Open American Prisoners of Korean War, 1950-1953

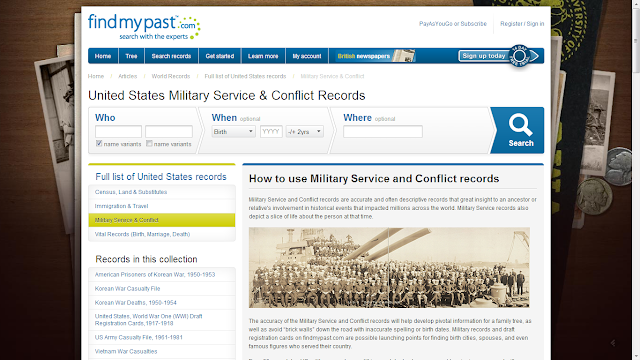coord(162,275)
